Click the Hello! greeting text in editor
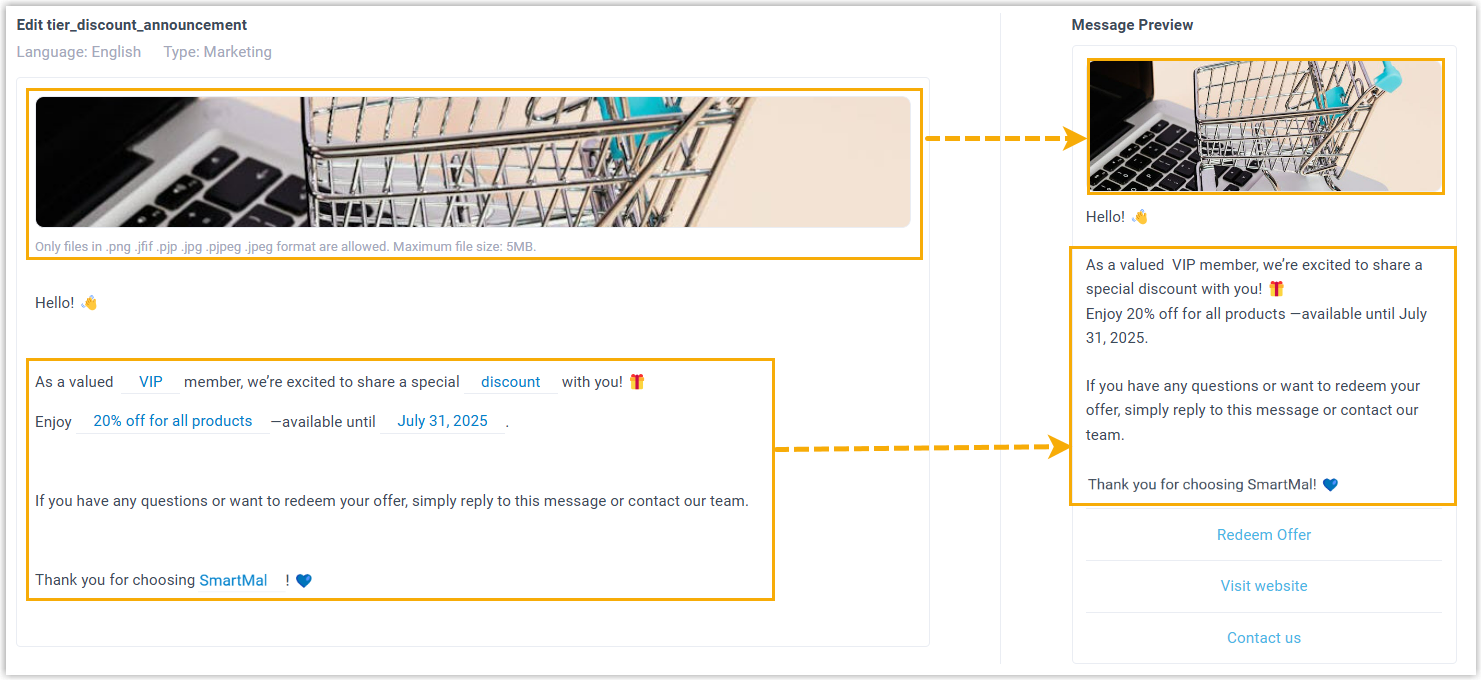Screen dimensions: 1482x681 coord(55,303)
